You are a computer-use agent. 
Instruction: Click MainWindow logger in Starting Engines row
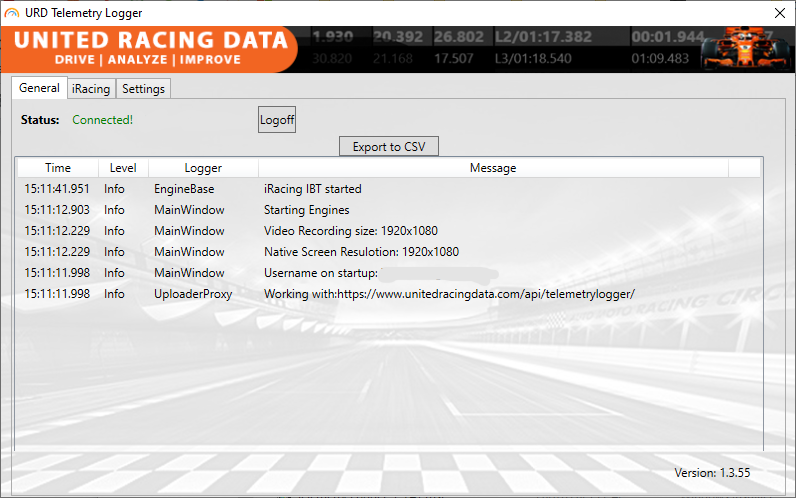coord(189,210)
